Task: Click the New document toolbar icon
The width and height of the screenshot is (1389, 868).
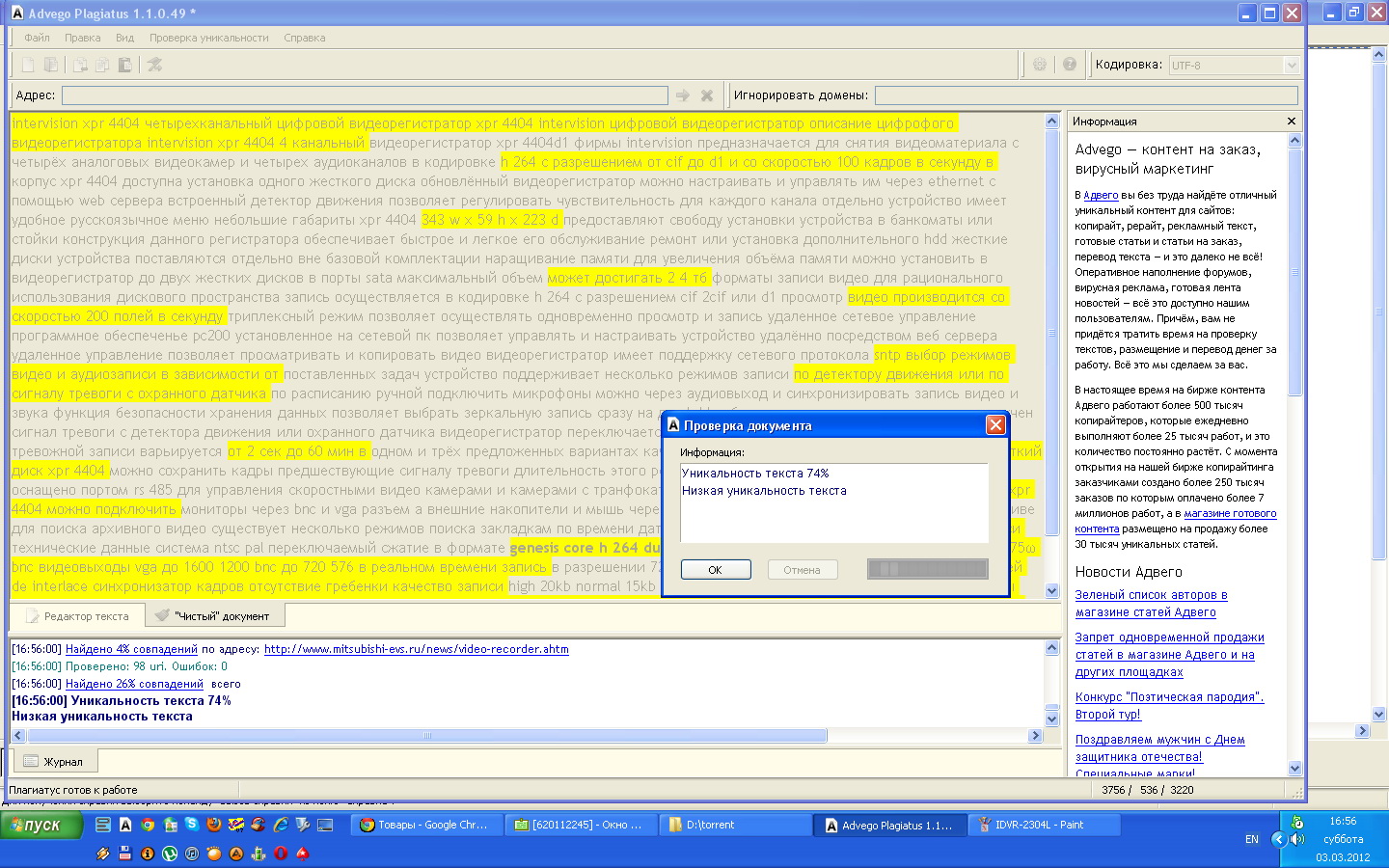Action: coord(28,65)
